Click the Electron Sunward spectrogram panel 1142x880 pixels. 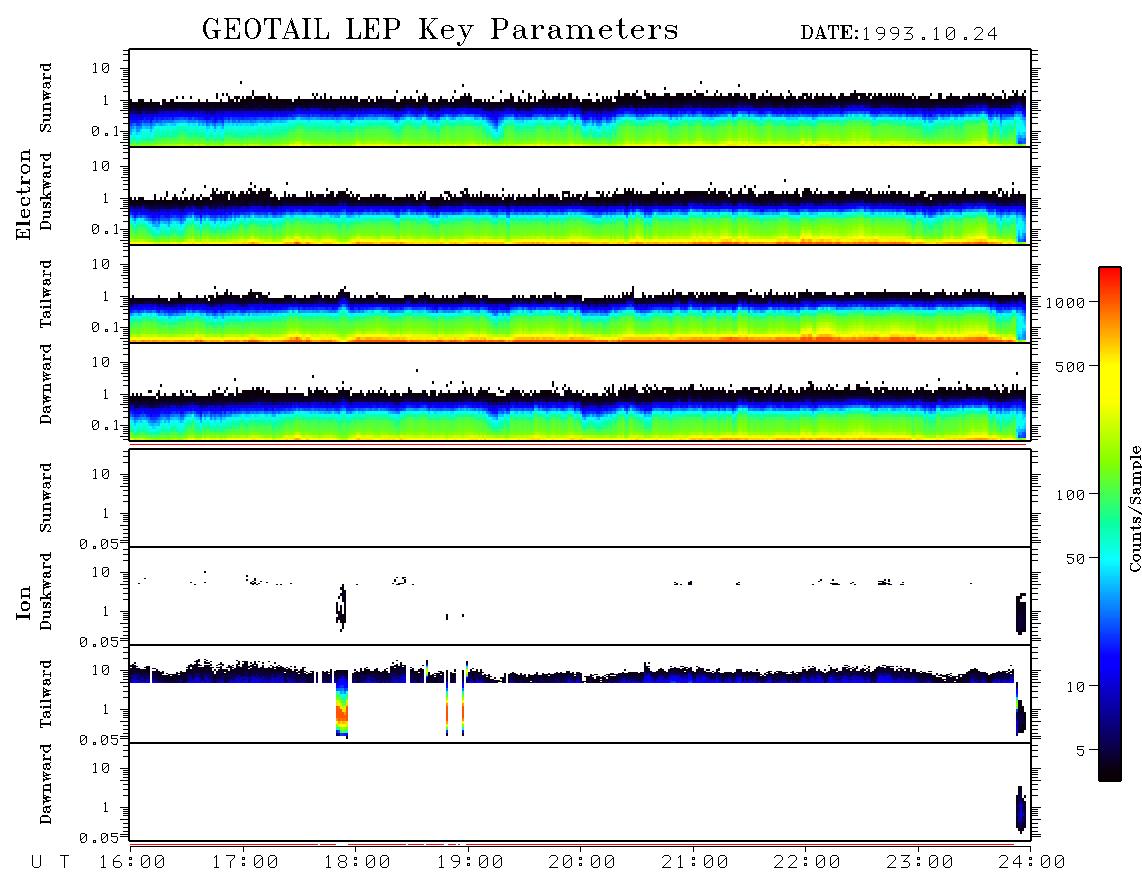(580, 98)
